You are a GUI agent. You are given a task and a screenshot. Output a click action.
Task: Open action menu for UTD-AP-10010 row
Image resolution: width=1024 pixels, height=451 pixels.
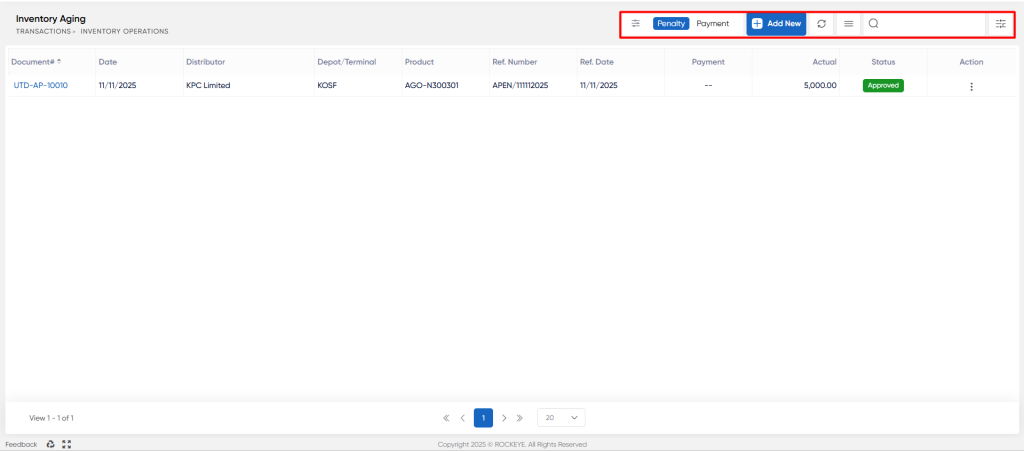click(x=971, y=86)
